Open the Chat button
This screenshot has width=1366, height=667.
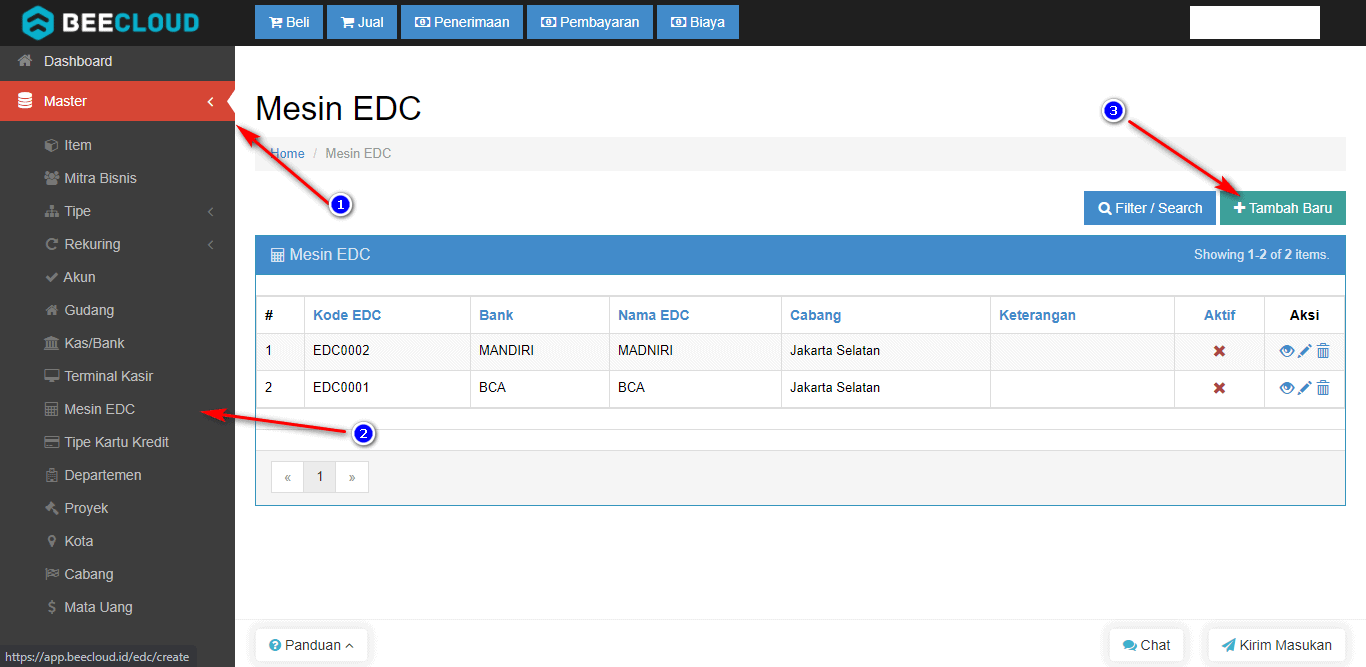pos(1146,645)
